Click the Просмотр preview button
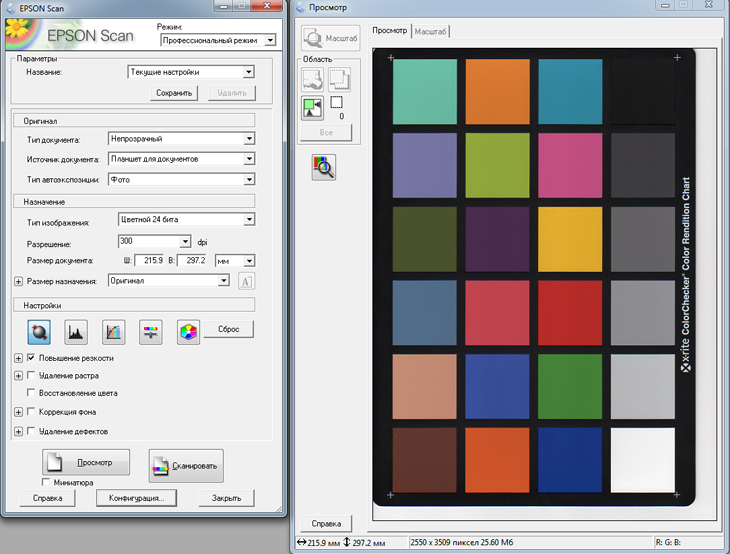This screenshot has height=554, width=730. pos(86,462)
